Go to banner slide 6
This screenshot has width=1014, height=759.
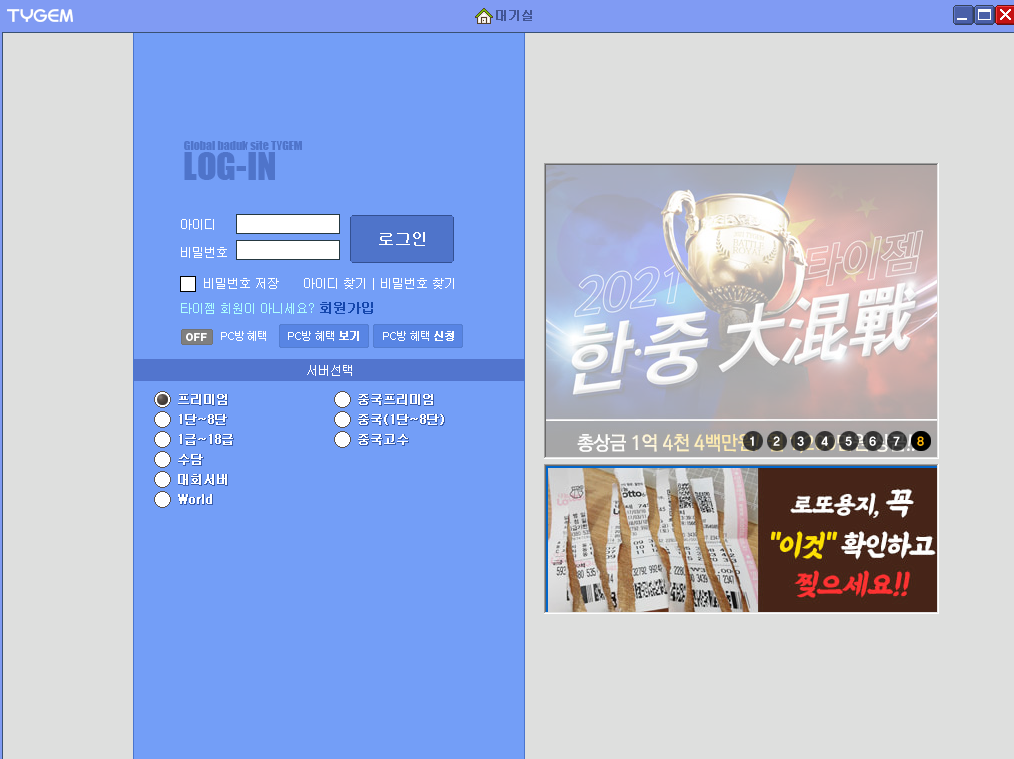[x=872, y=442]
